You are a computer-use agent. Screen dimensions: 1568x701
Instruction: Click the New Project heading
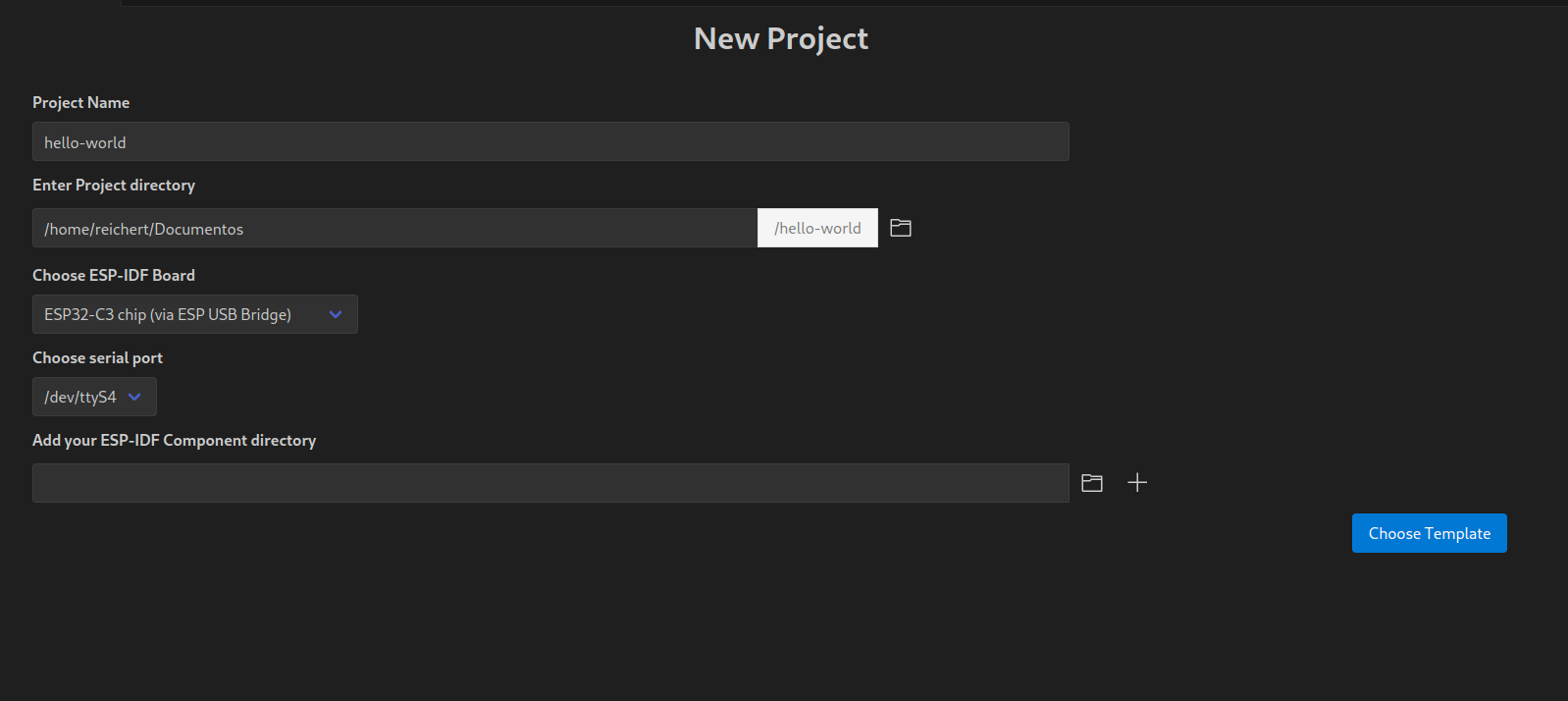click(781, 38)
